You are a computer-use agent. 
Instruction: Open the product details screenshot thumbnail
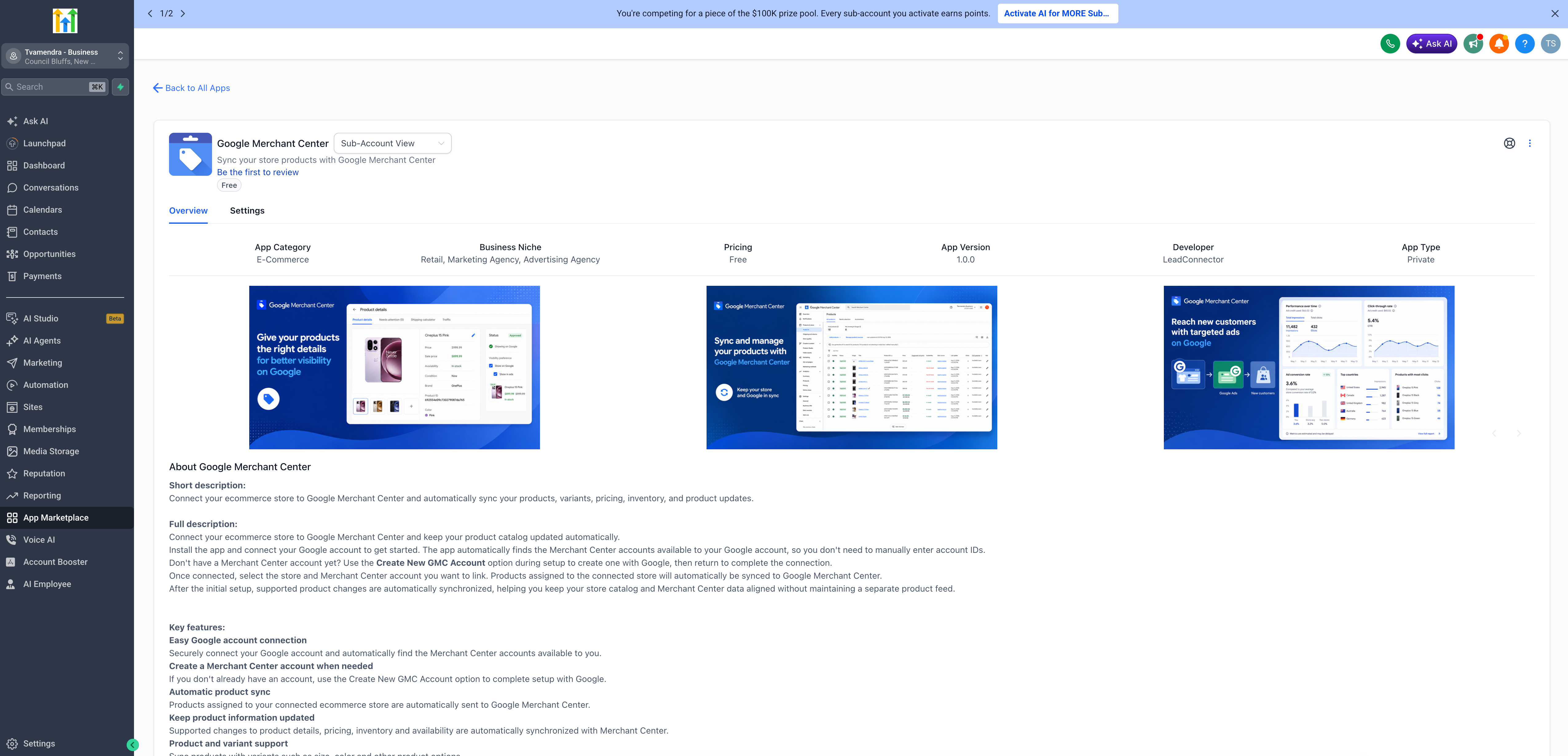point(394,368)
